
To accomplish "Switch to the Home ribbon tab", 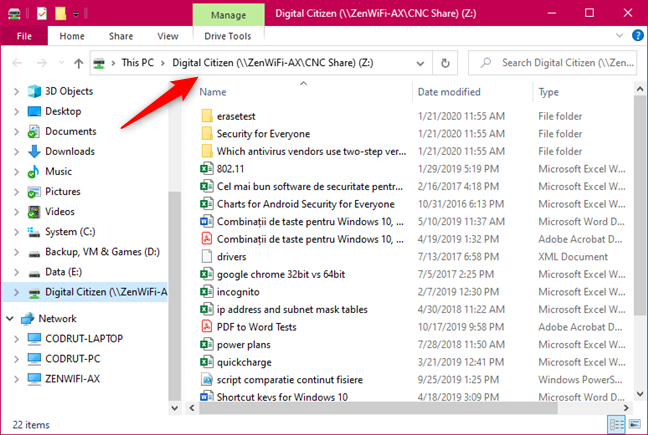I will [x=72, y=36].
